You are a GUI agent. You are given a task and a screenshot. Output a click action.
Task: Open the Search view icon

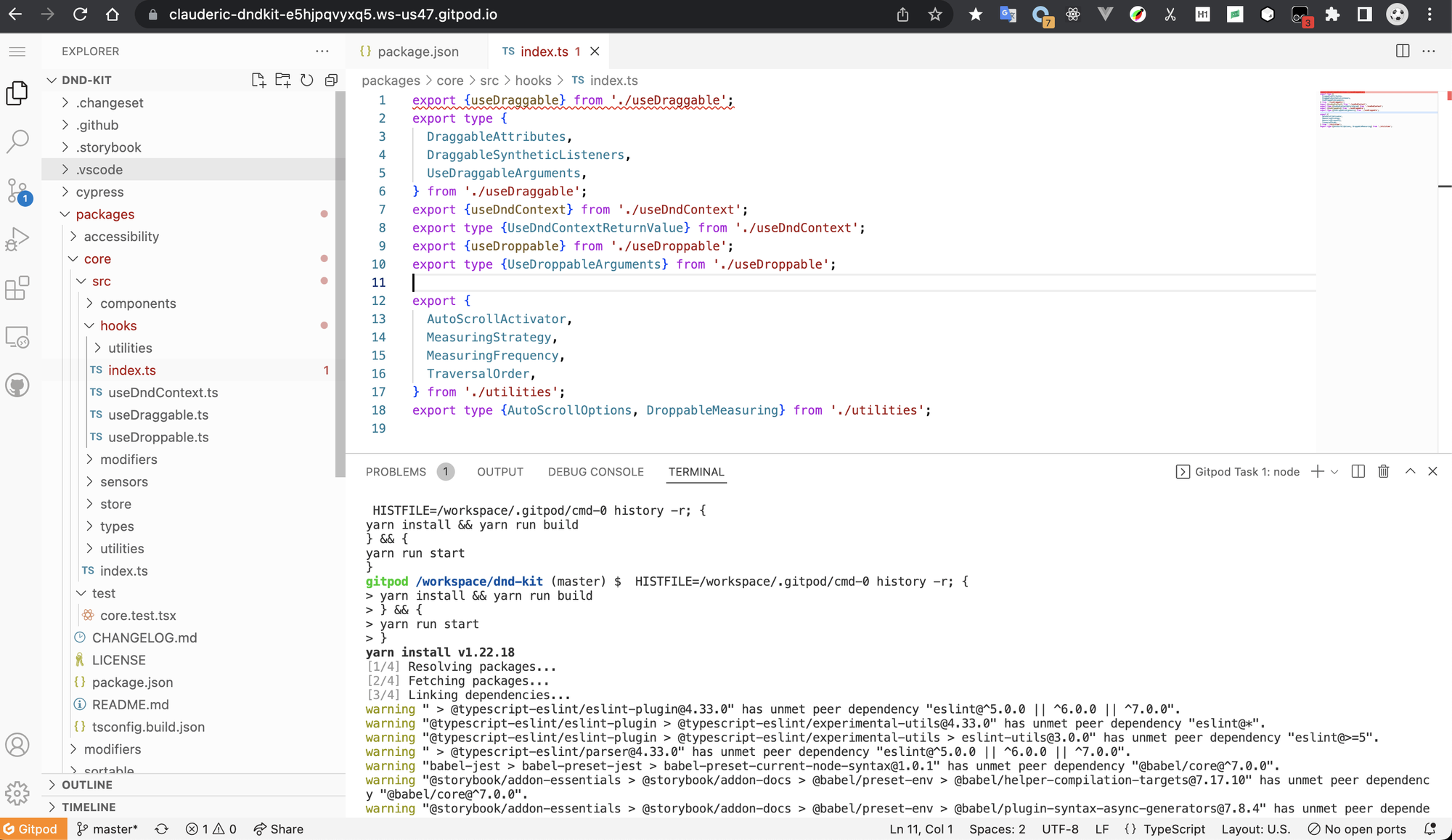pyautogui.click(x=17, y=142)
